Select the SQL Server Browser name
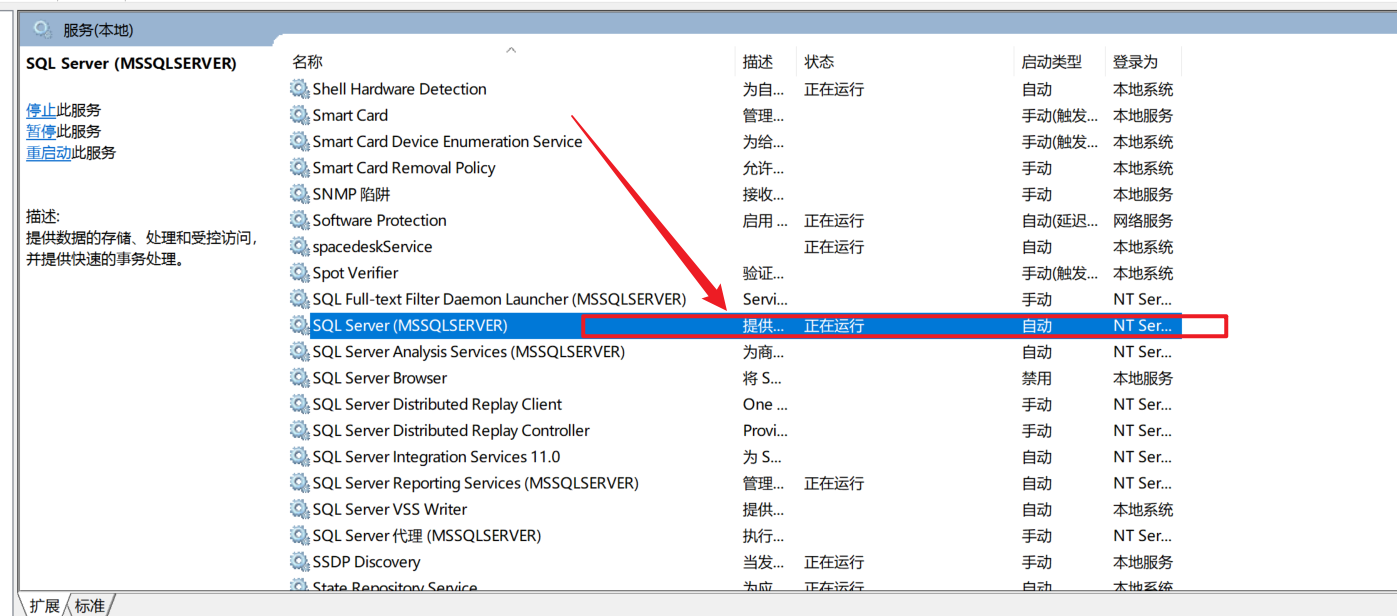1397x616 pixels. (380, 378)
